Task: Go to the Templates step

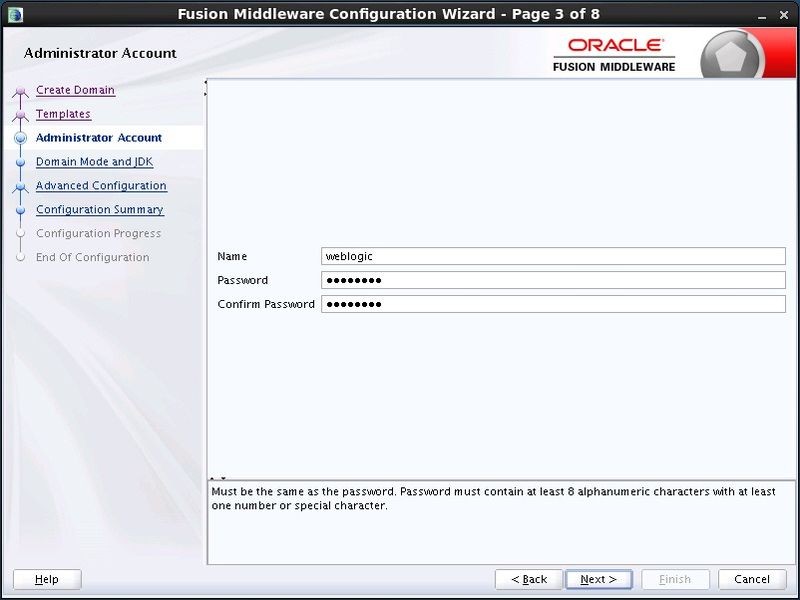Action: tap(63, 114)
